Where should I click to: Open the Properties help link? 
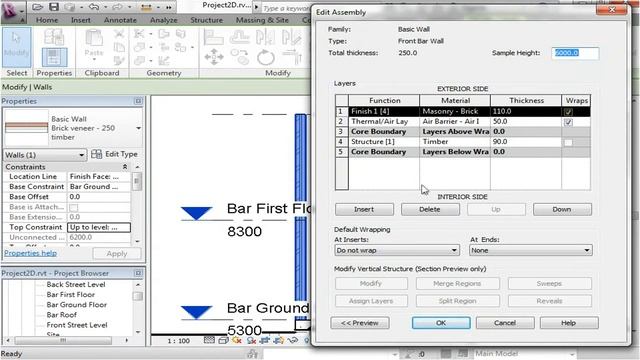coord(31,253)
